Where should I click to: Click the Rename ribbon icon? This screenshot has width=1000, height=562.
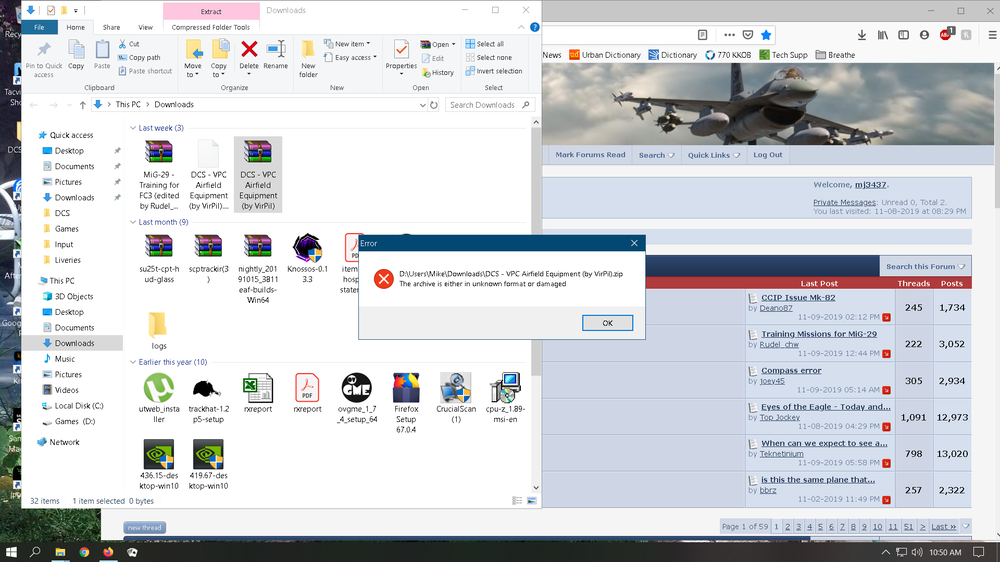[276, 55]
